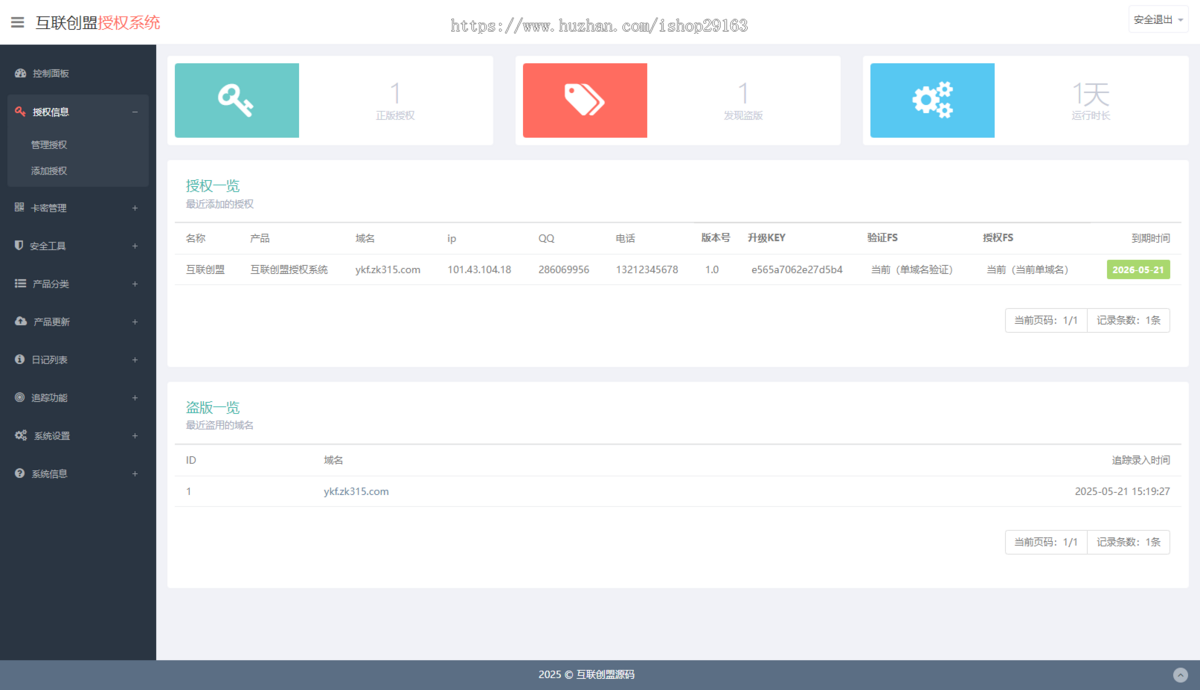Expand 系统设置 with its plus sign
1200x690 pixels.
pyautogui.click(x=135, y=436)
